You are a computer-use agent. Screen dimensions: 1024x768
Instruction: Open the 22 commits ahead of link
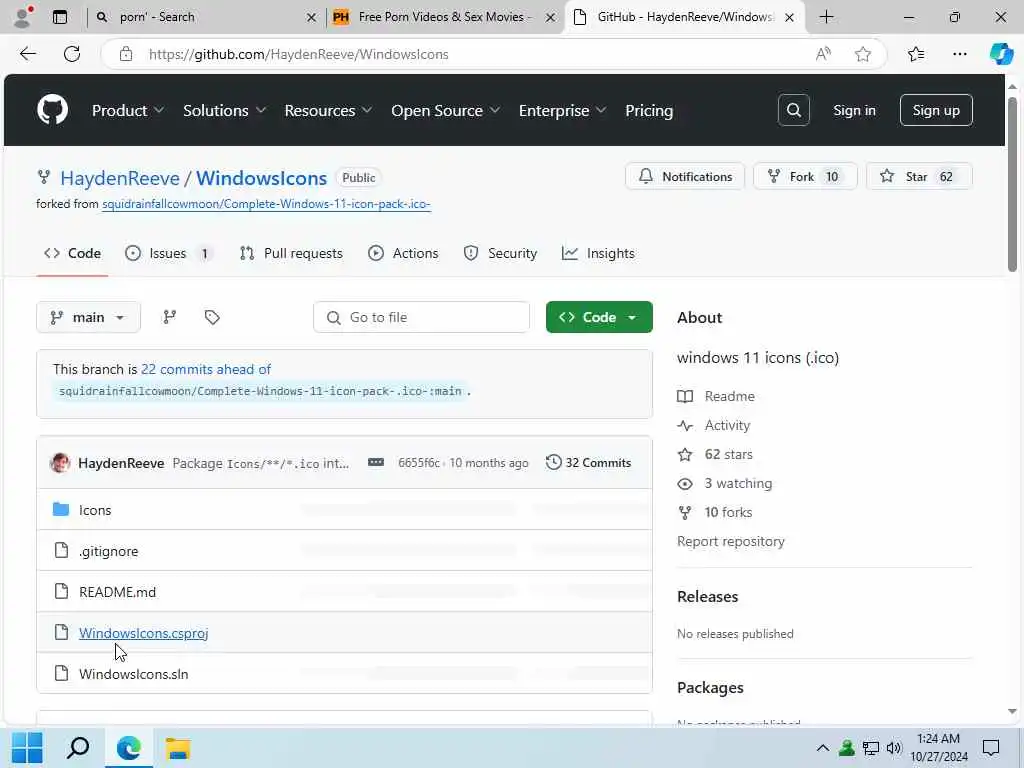[206, 369]
